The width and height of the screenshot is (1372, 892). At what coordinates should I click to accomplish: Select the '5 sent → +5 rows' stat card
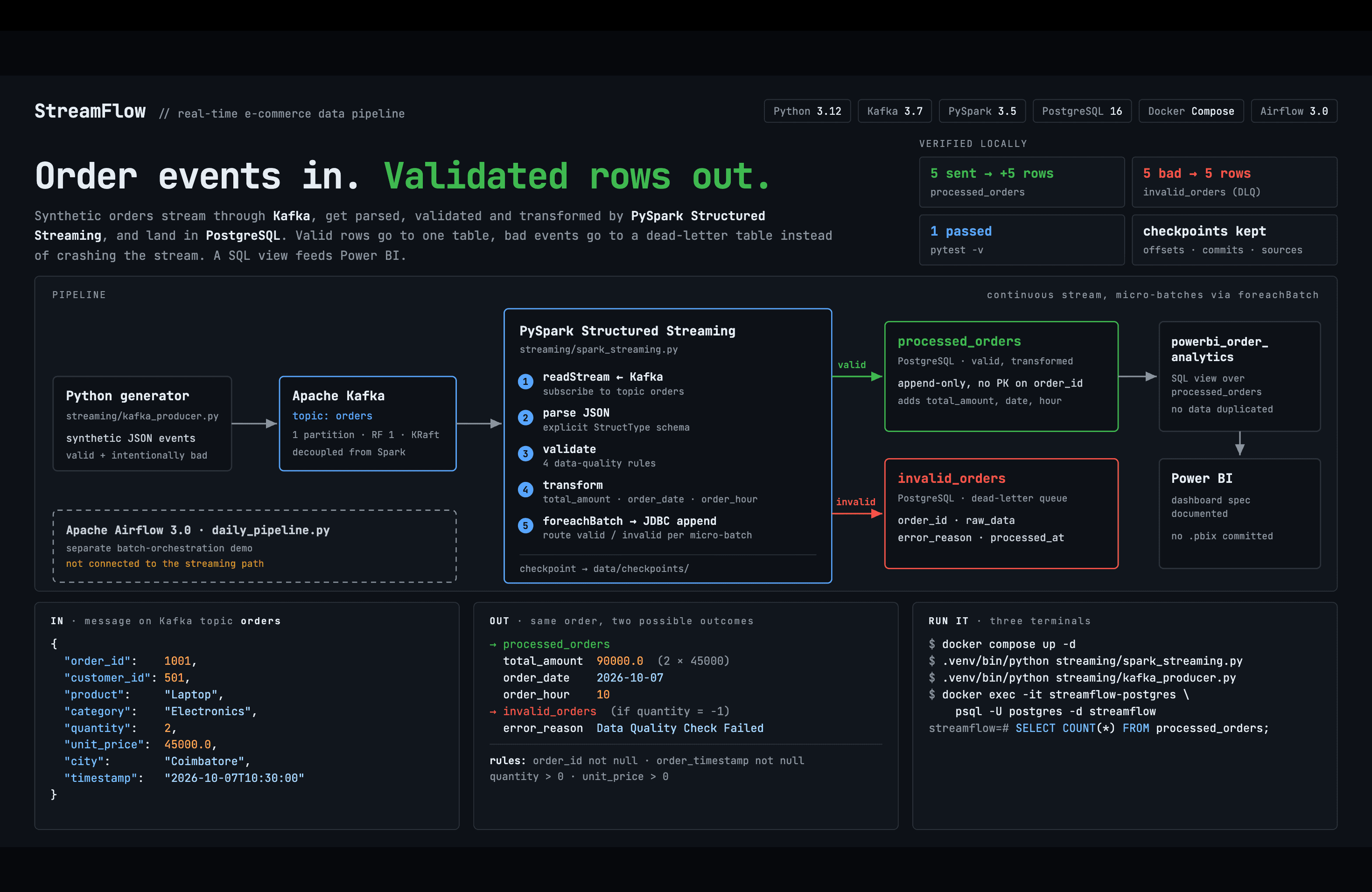click(1022, 182)
